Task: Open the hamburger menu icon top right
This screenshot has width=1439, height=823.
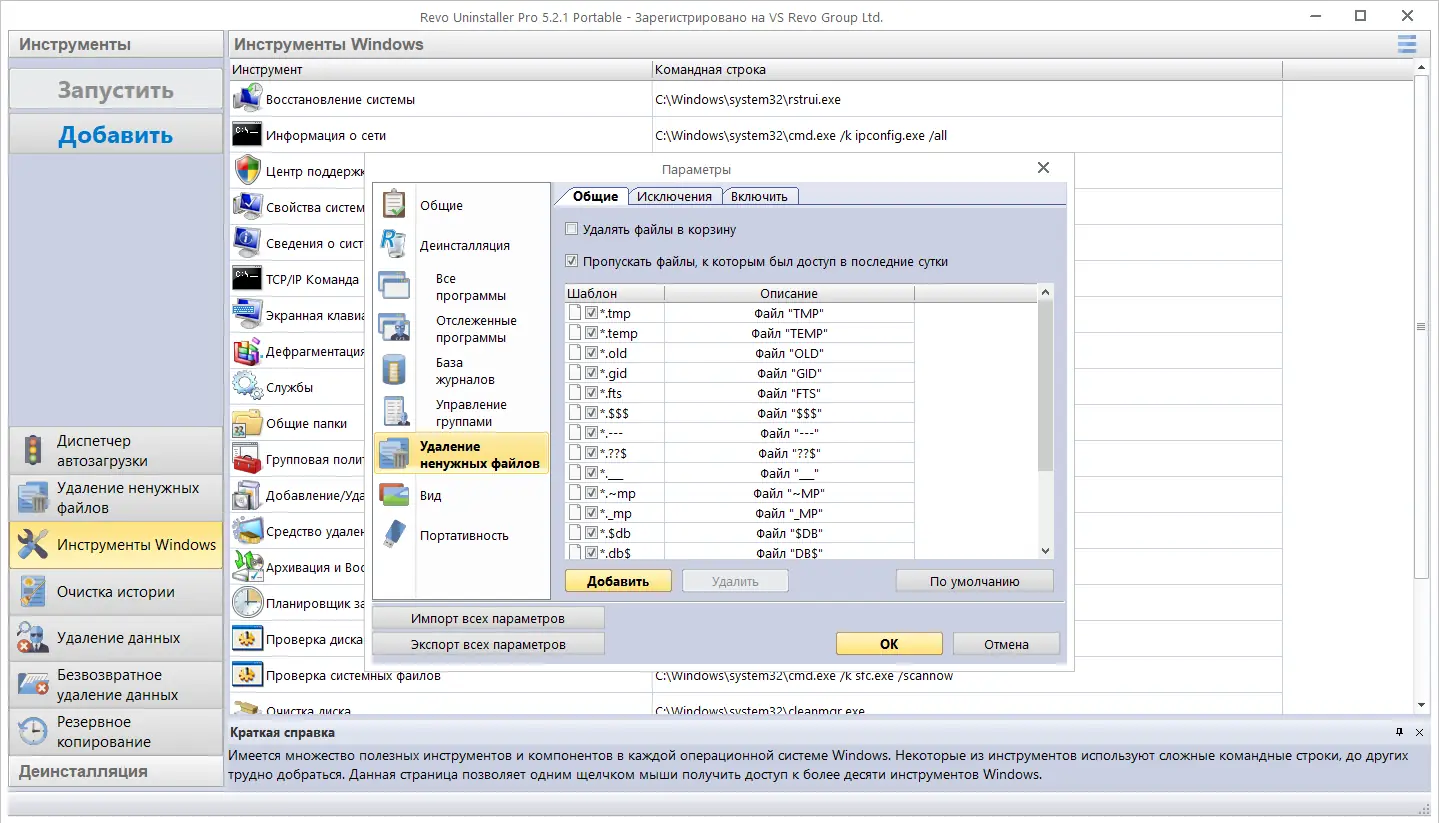Action: point(1406,44)
